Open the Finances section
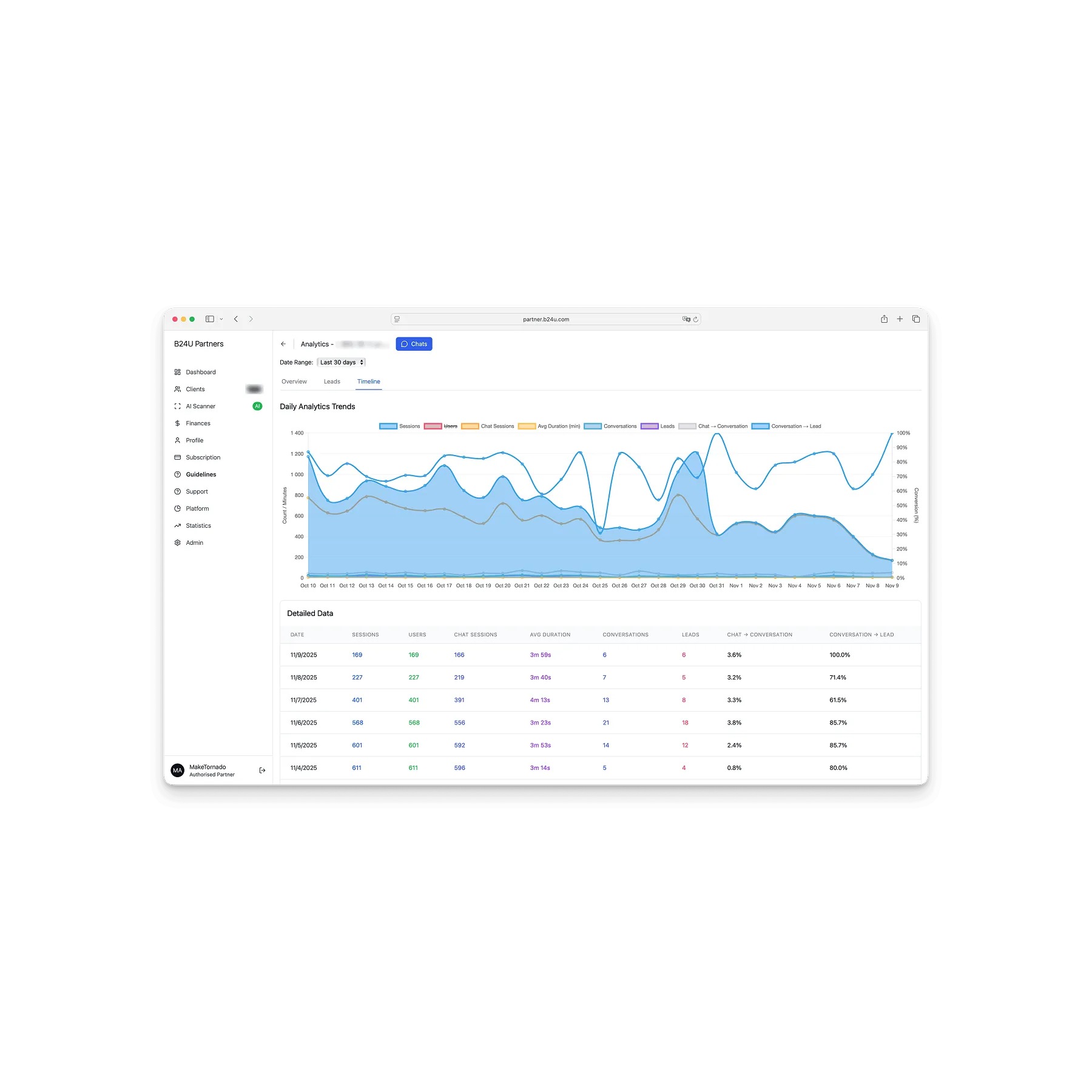The height and width of the screenshot is (1092, 1092). 198,423
